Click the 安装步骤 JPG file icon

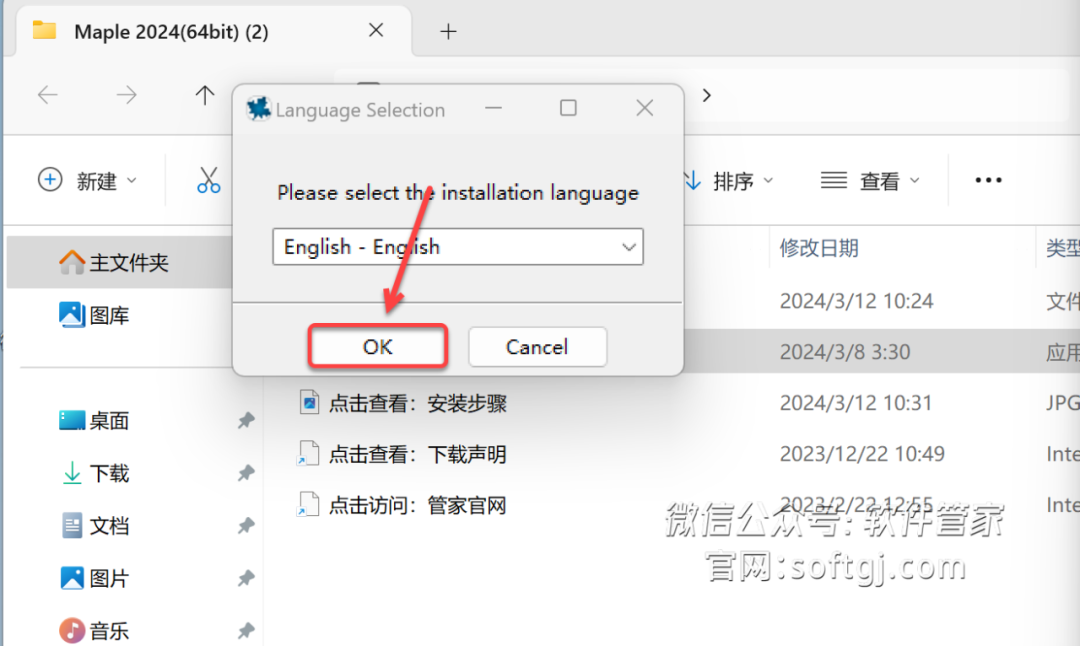(309, 402)
